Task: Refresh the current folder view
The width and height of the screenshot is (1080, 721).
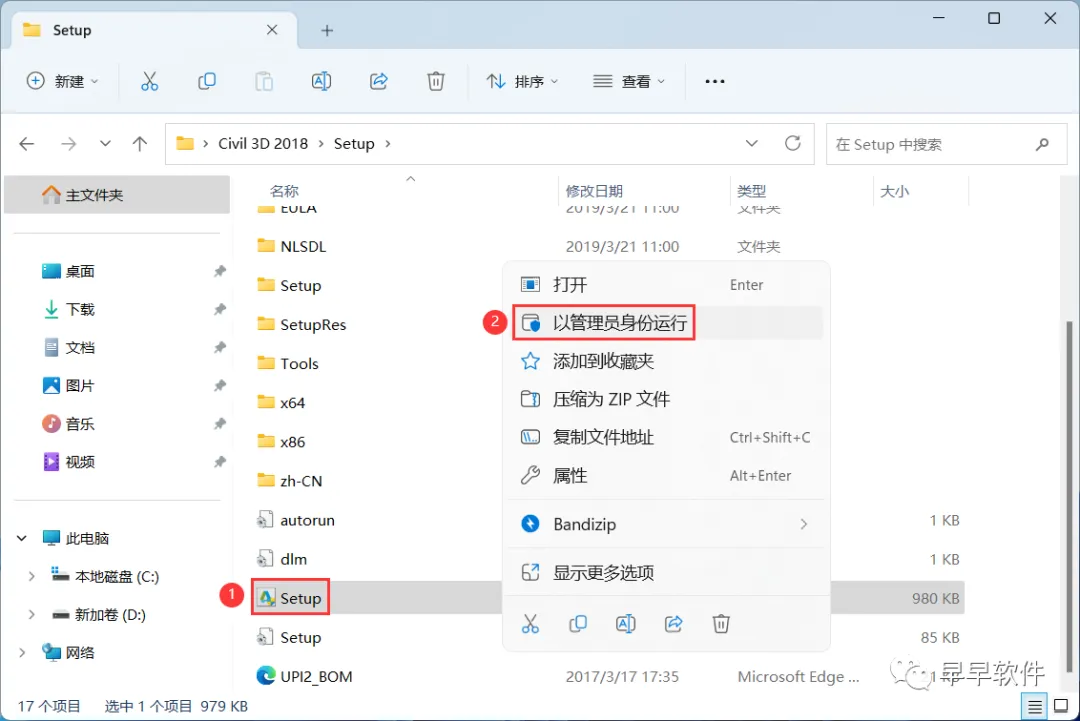Action: [x=793, y=143]
